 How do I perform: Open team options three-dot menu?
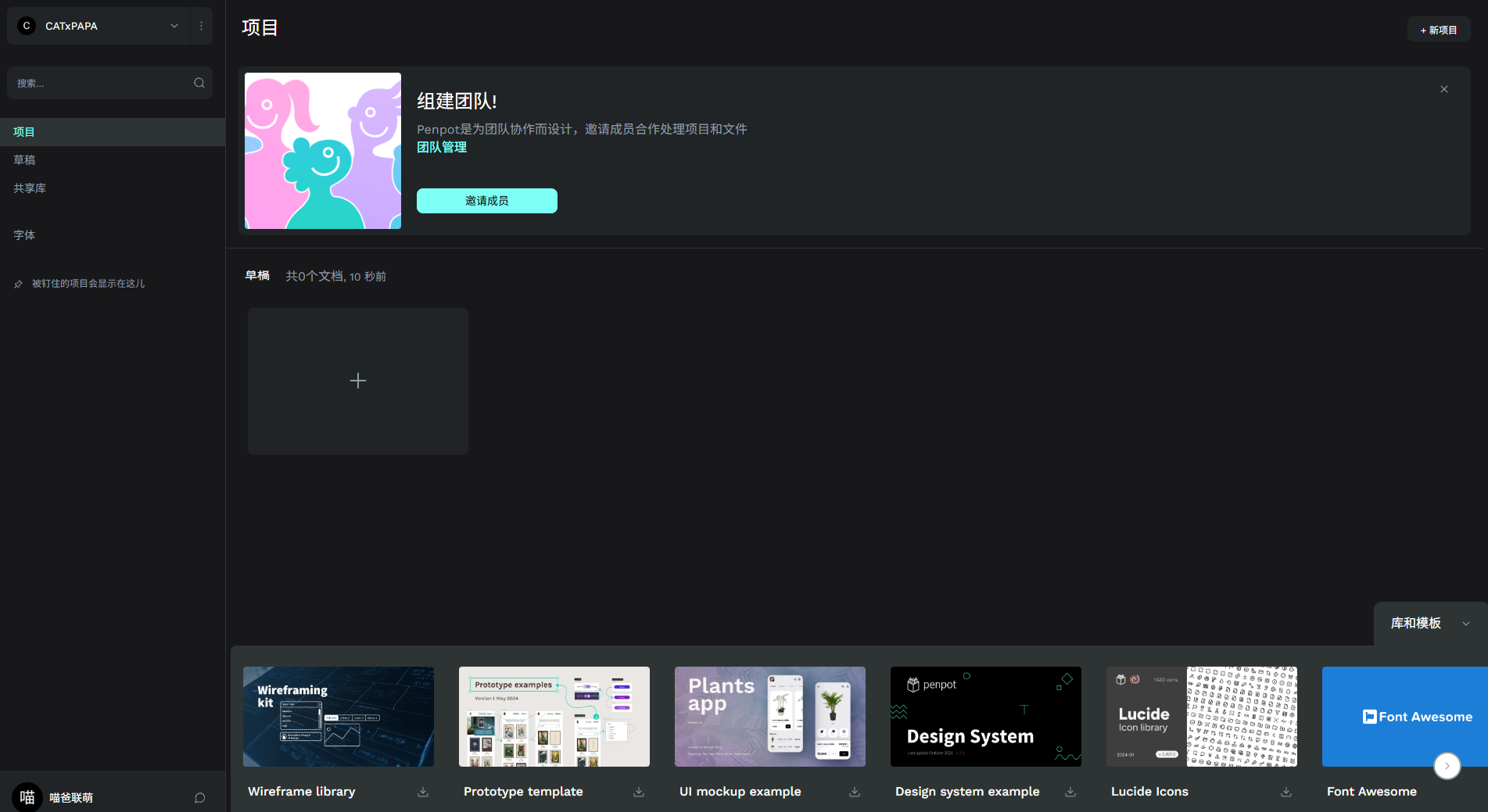coord(202,26)
